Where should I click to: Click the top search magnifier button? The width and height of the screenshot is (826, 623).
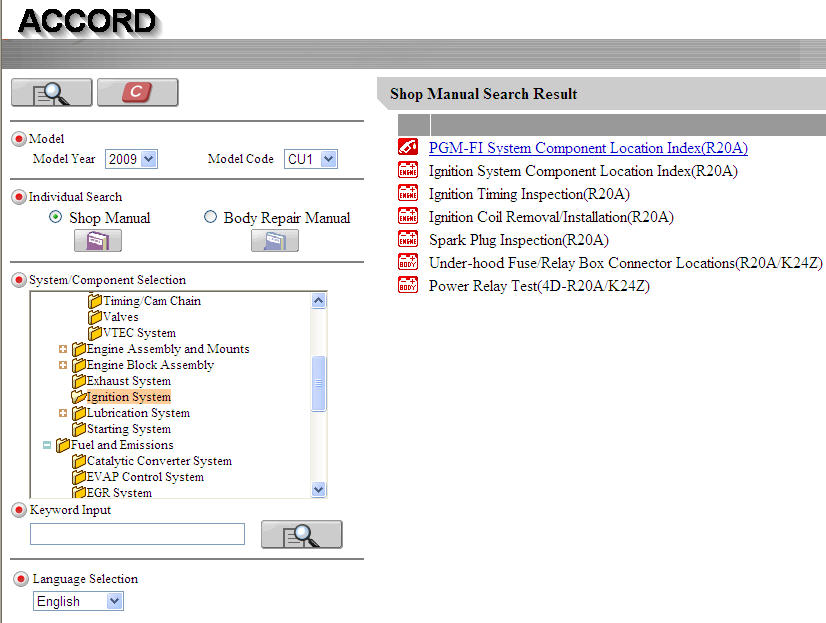click(x=52, y=93)
